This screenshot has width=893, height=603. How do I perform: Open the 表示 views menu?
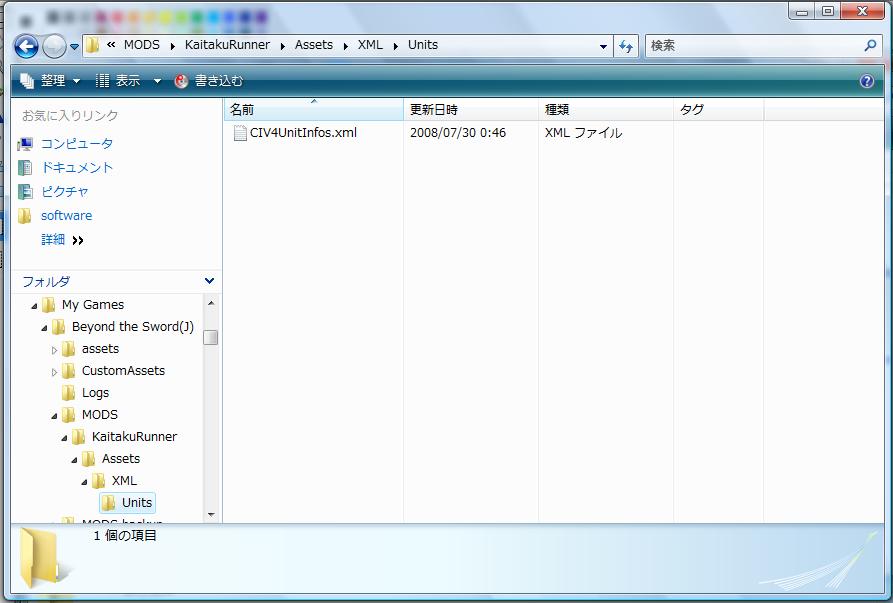(128, 81)
